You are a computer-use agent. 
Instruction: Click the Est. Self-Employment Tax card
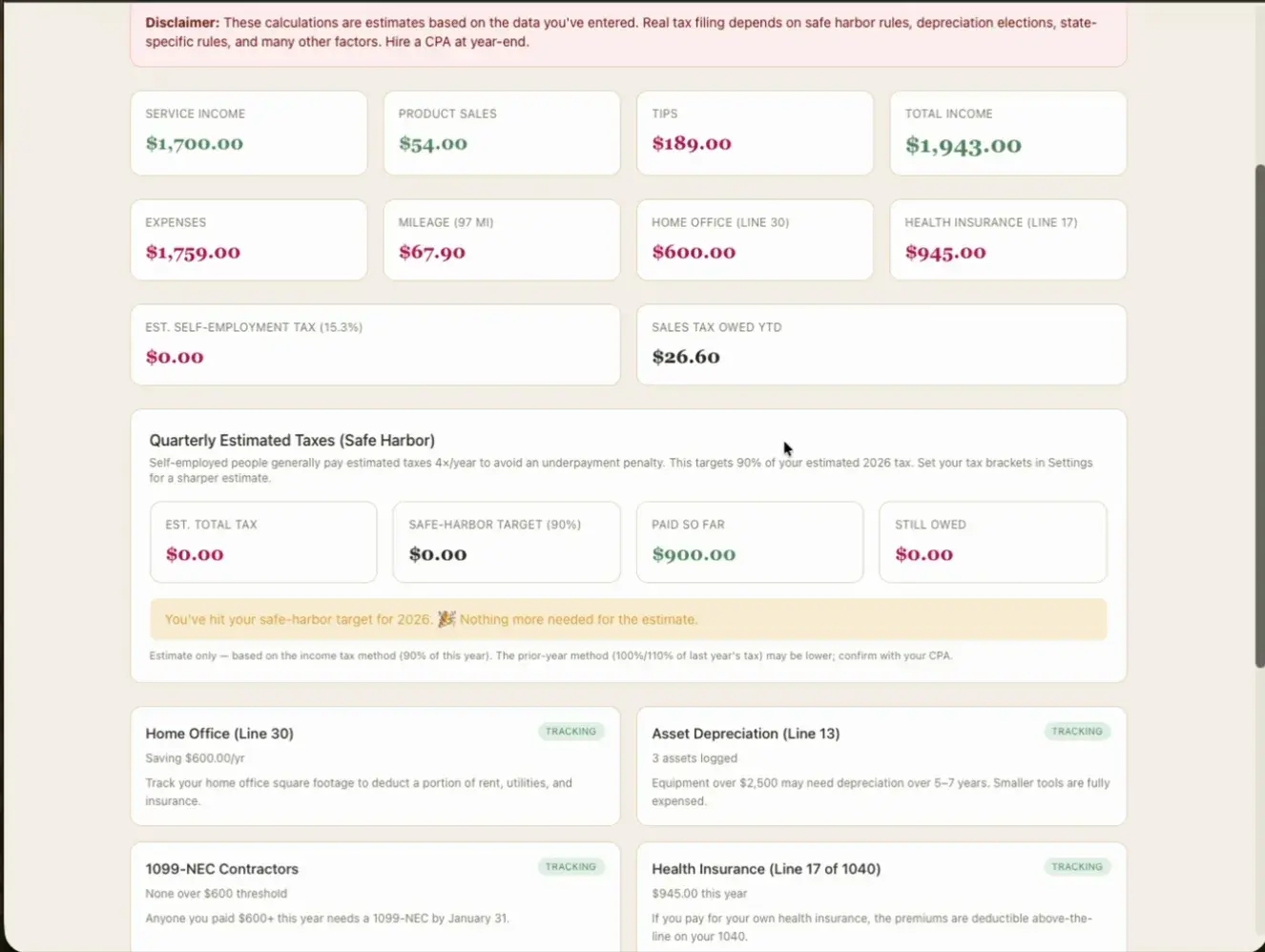(375, 344)
